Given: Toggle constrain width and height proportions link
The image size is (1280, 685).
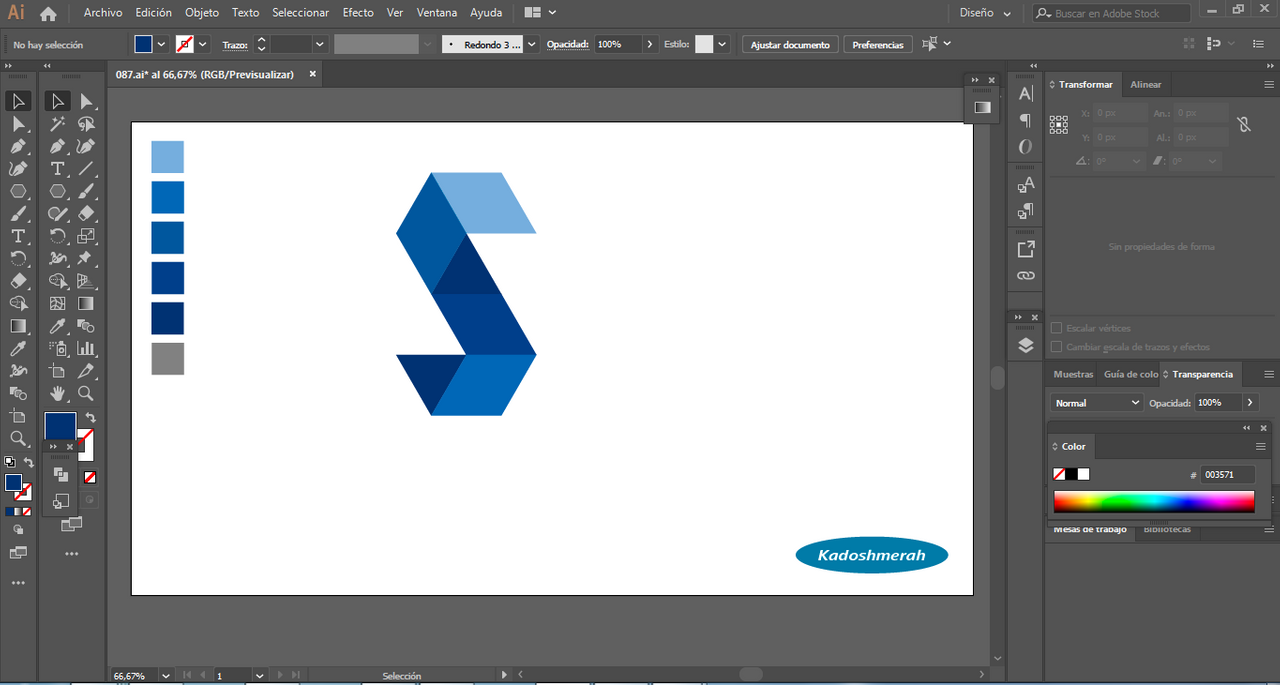Looking at the screenshot, I should tap(1243, 125).
